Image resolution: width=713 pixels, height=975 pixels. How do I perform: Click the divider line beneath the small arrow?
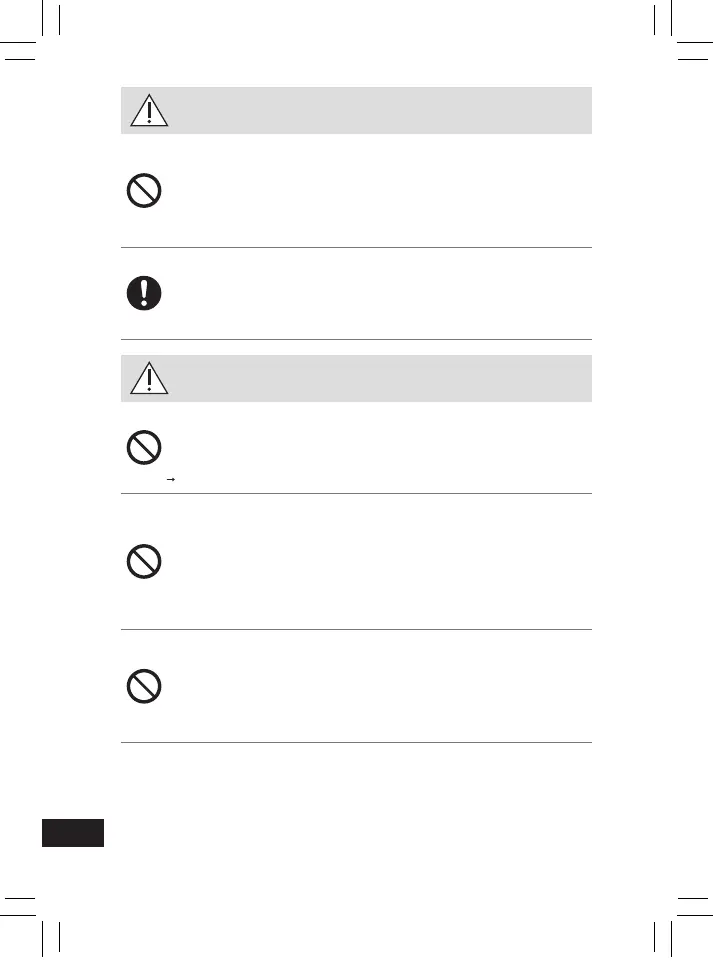pyautogui.click(x=356, y=492)
